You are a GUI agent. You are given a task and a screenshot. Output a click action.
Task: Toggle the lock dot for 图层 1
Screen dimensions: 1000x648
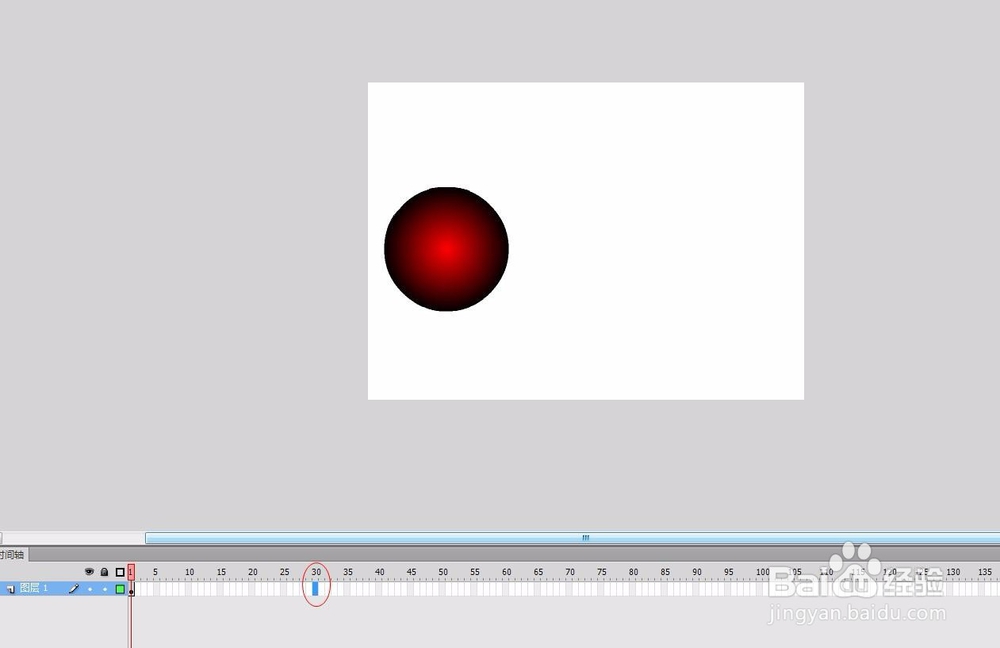pyautogui.click(x=105, y=589)
